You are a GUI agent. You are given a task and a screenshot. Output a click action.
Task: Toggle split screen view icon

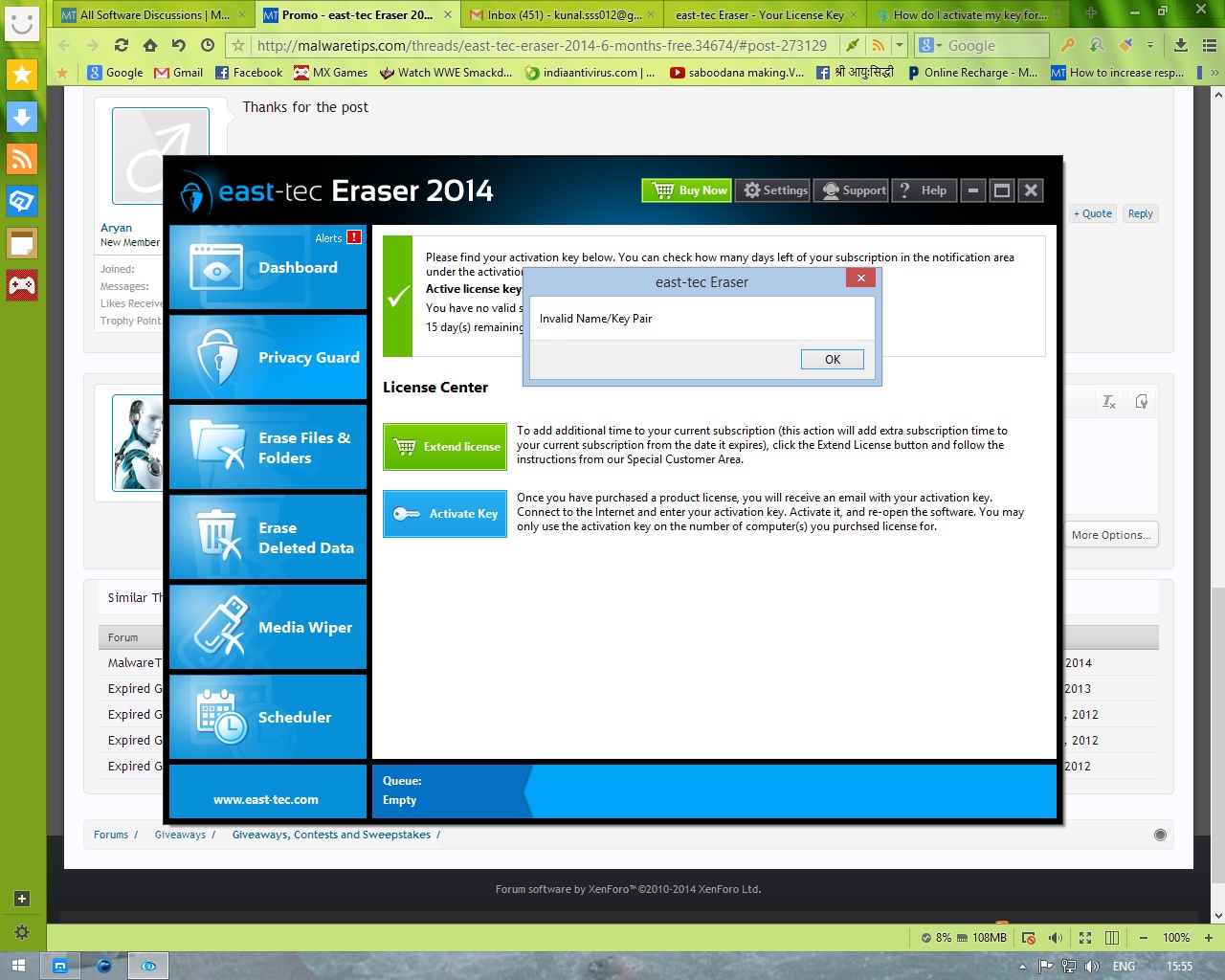1112,938
